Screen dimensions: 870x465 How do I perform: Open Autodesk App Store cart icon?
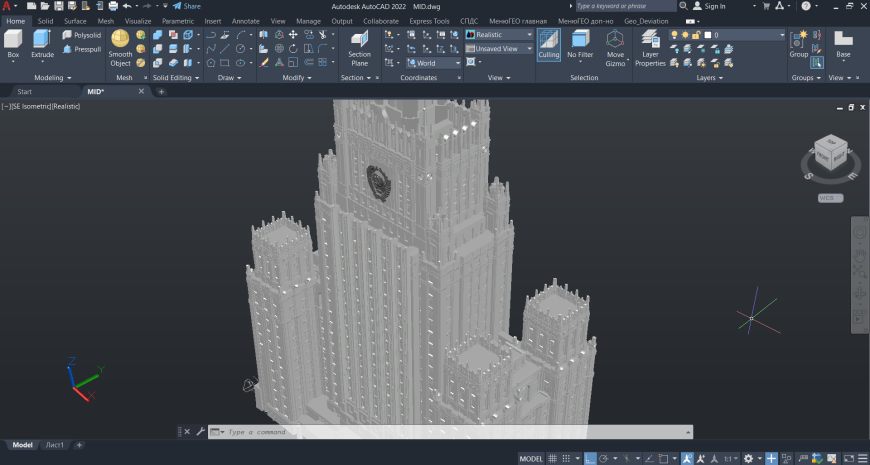(x=766, y=6)
